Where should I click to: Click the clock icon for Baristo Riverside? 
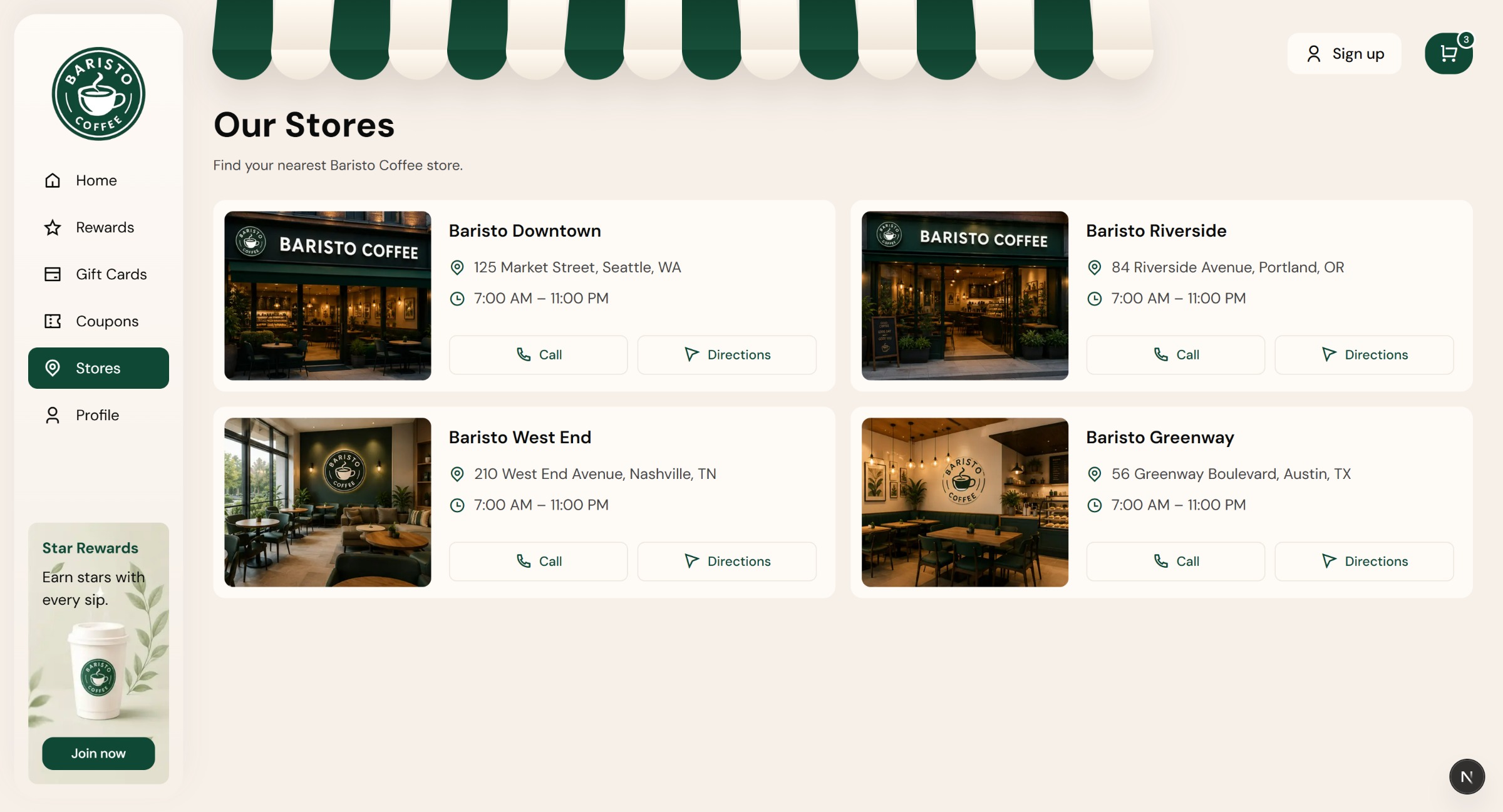pos(1094,299)
